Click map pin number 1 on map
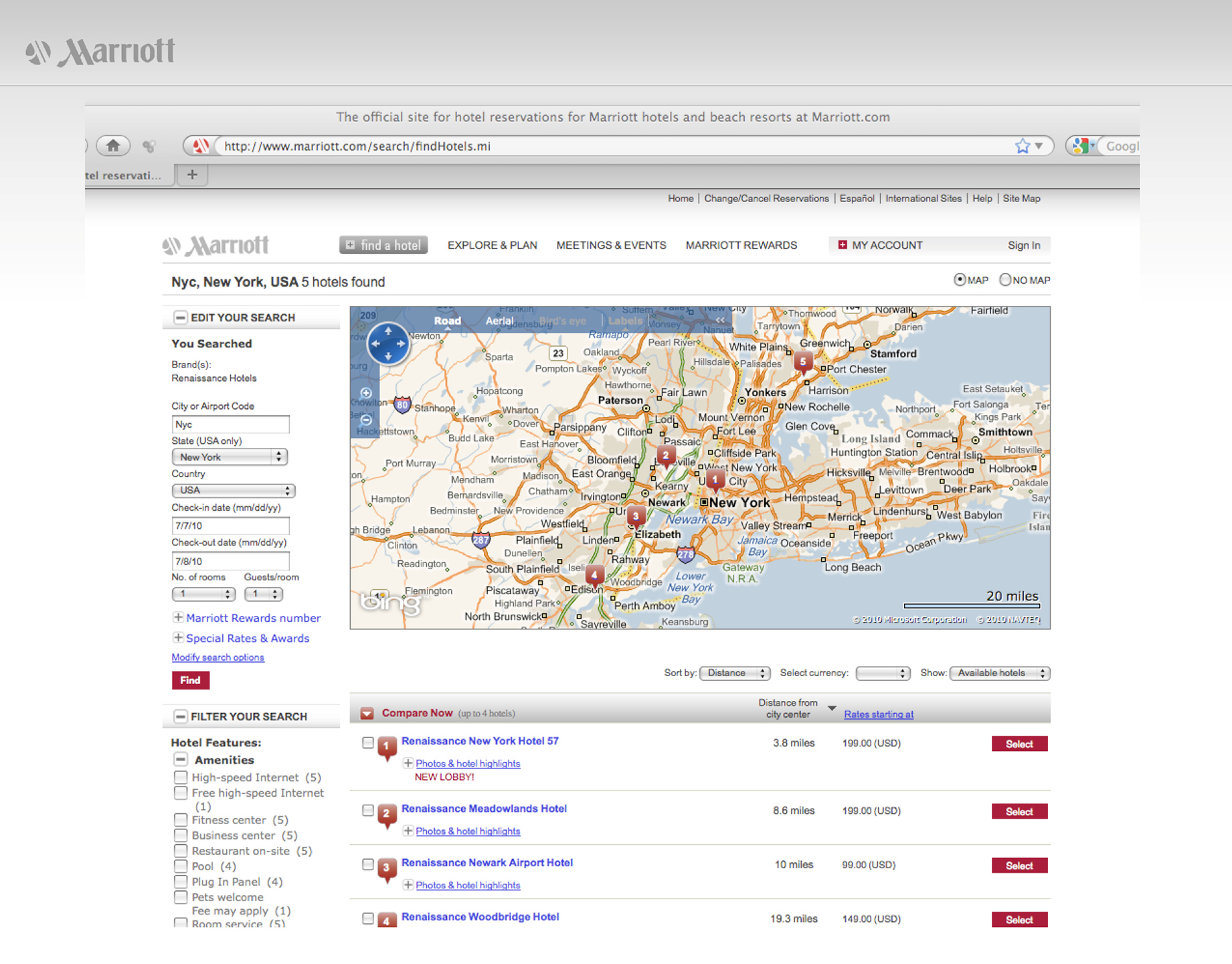The height and width of the screenshot is (964, 1232). [x=715, y=480]
